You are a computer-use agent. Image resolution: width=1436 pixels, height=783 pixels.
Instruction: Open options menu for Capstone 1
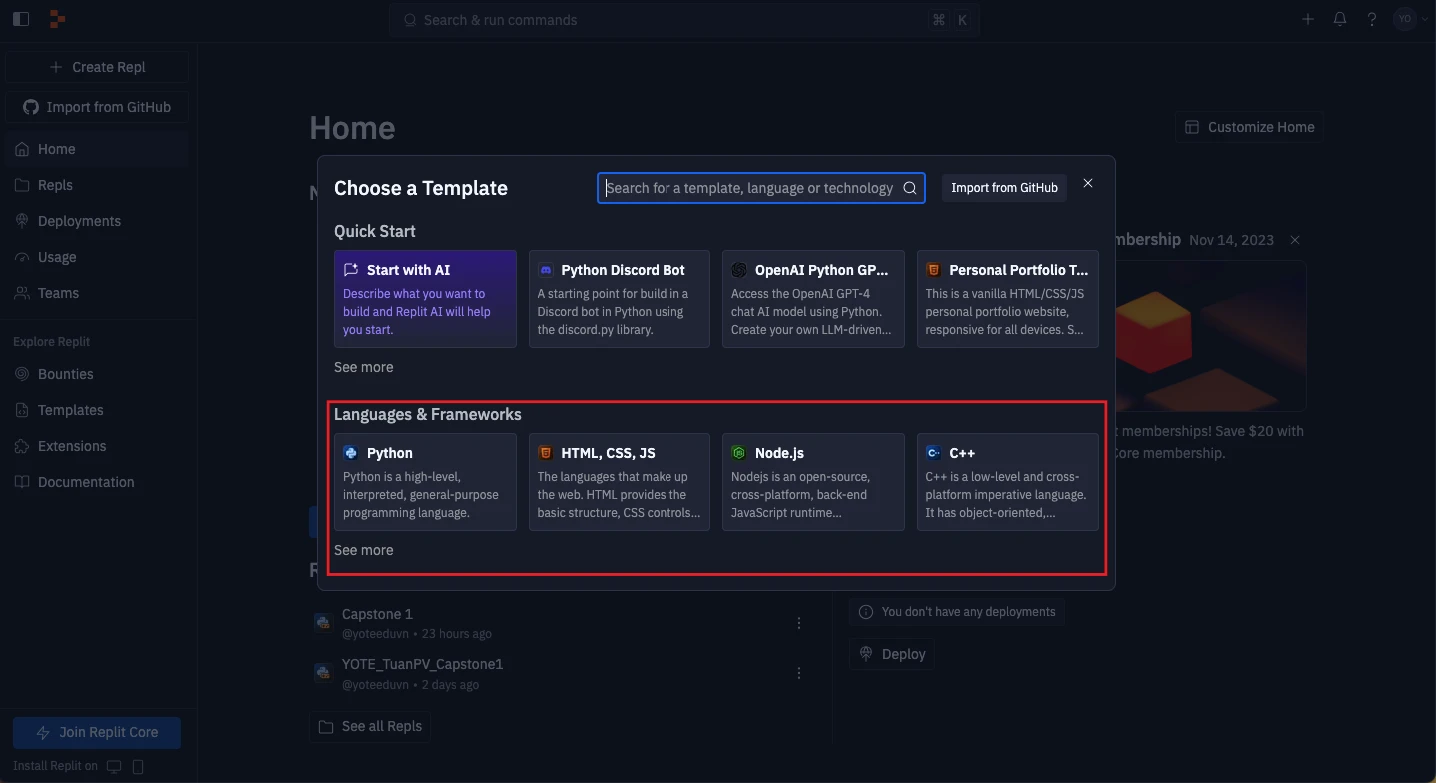(x=799, y=623)
